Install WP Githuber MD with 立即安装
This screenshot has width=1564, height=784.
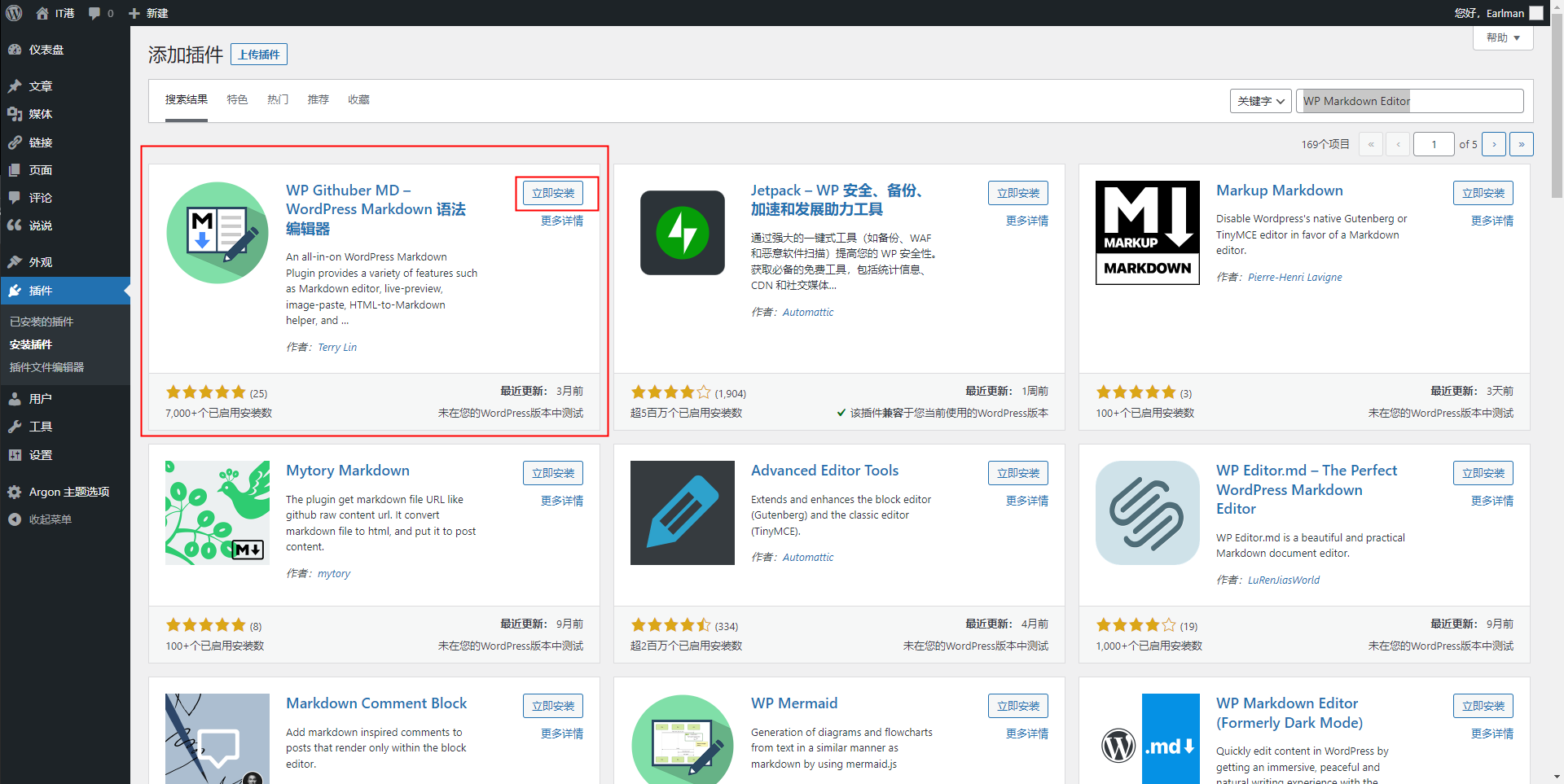tap(553, 193)
